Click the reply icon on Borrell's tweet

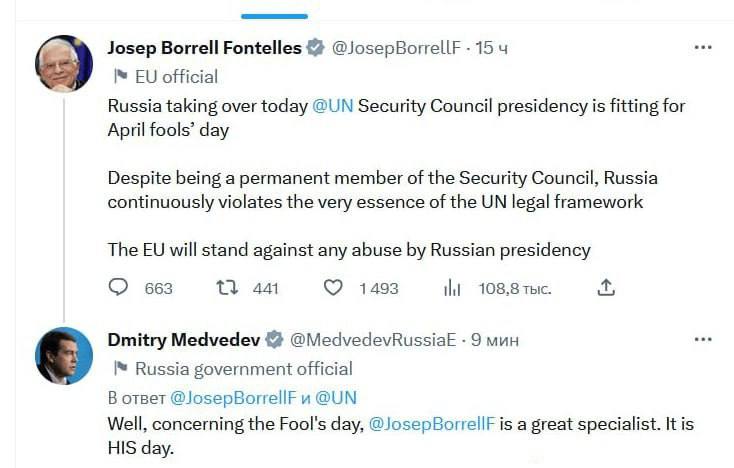(119, 288)
